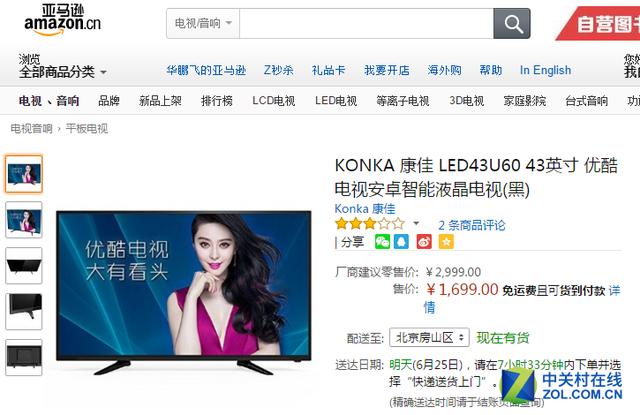Open the amazon.cn home logo
This screenshot has width=640, height=415.
[62, 20]
